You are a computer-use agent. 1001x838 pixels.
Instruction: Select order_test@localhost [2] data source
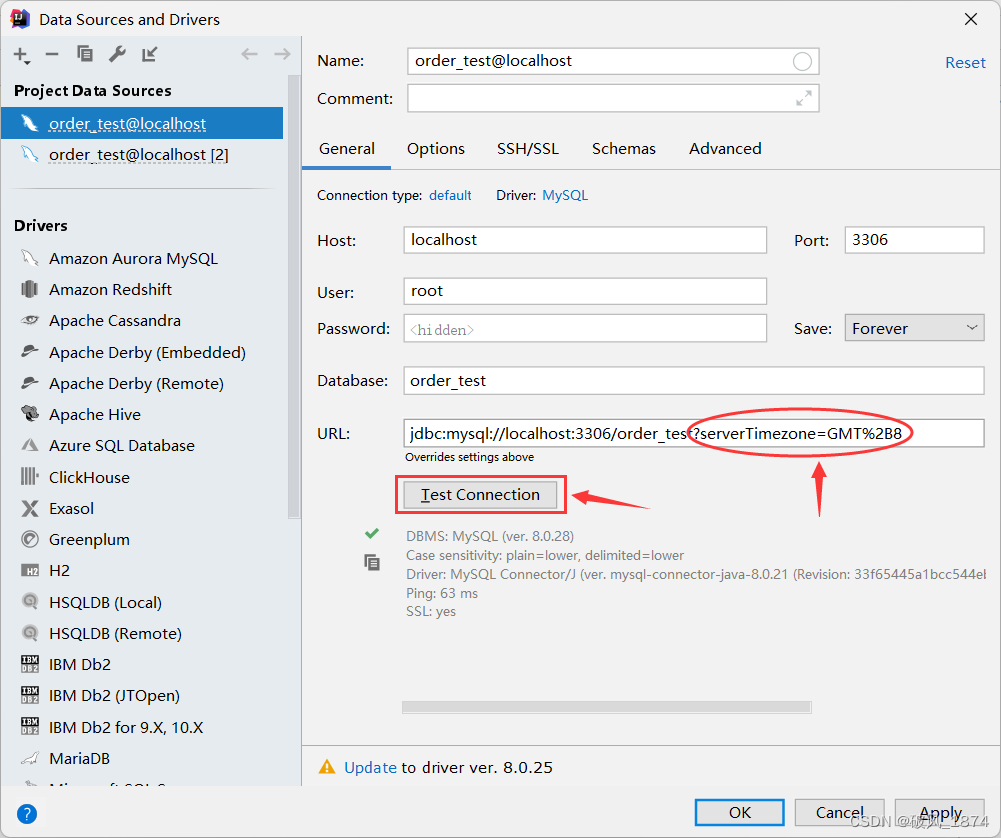pos(138,154)
